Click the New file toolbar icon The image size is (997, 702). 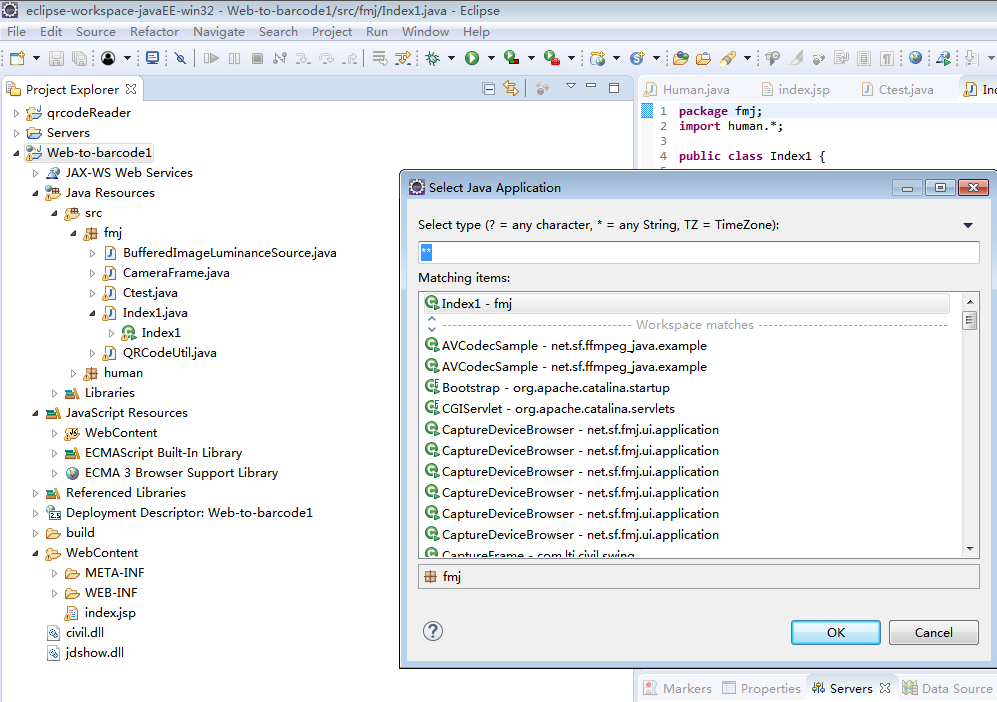18,58
